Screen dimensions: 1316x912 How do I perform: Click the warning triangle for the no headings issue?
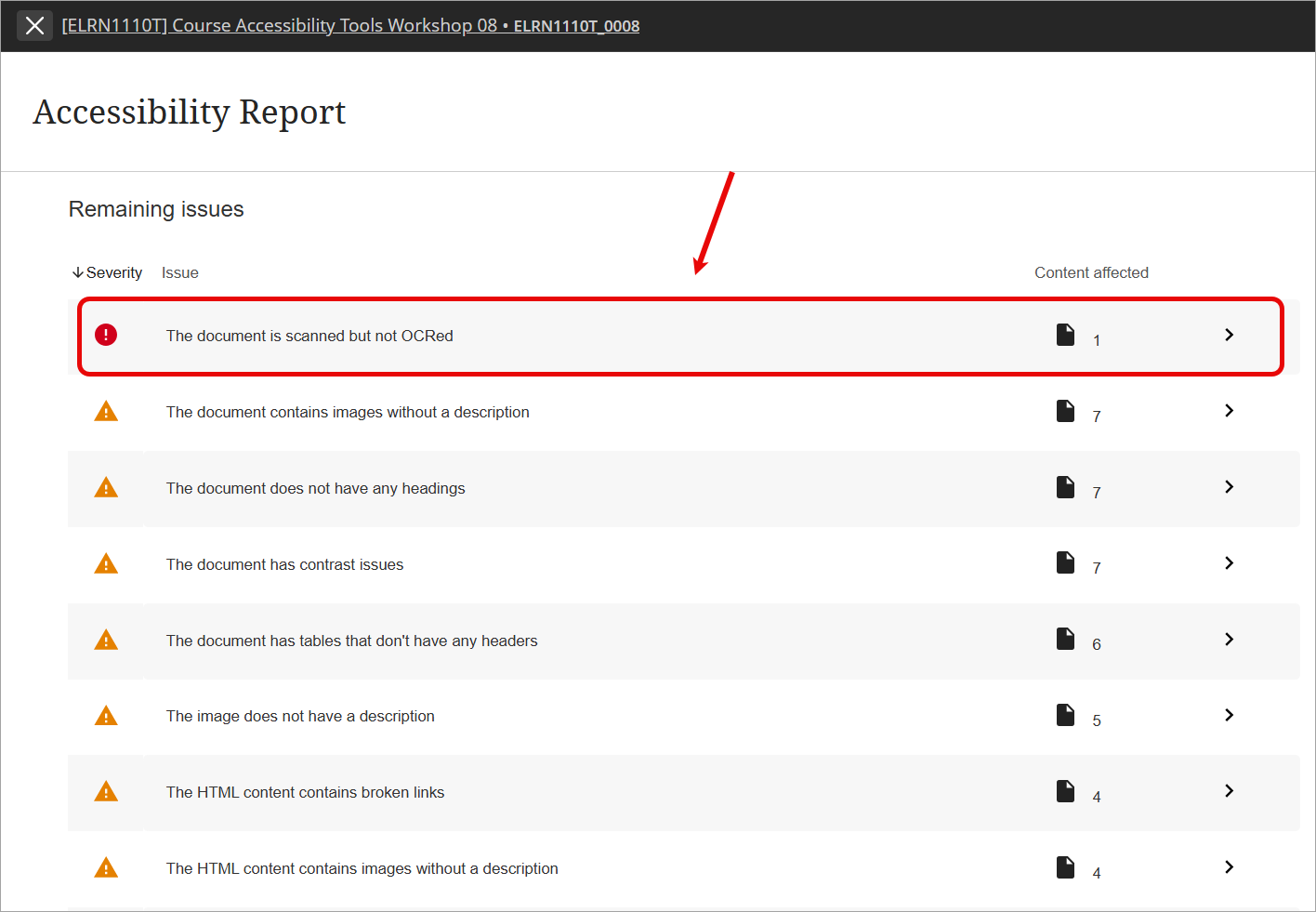click(x=106, y=487)
